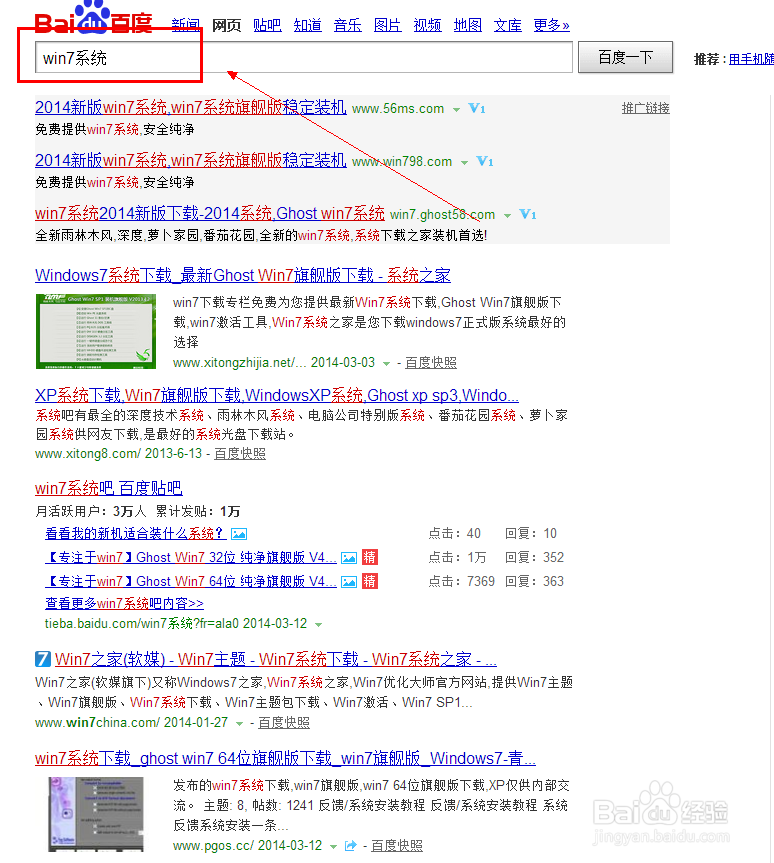774x863 pixels.
Task: Focus the search box containing win7系统
Action: click(304, 57)
